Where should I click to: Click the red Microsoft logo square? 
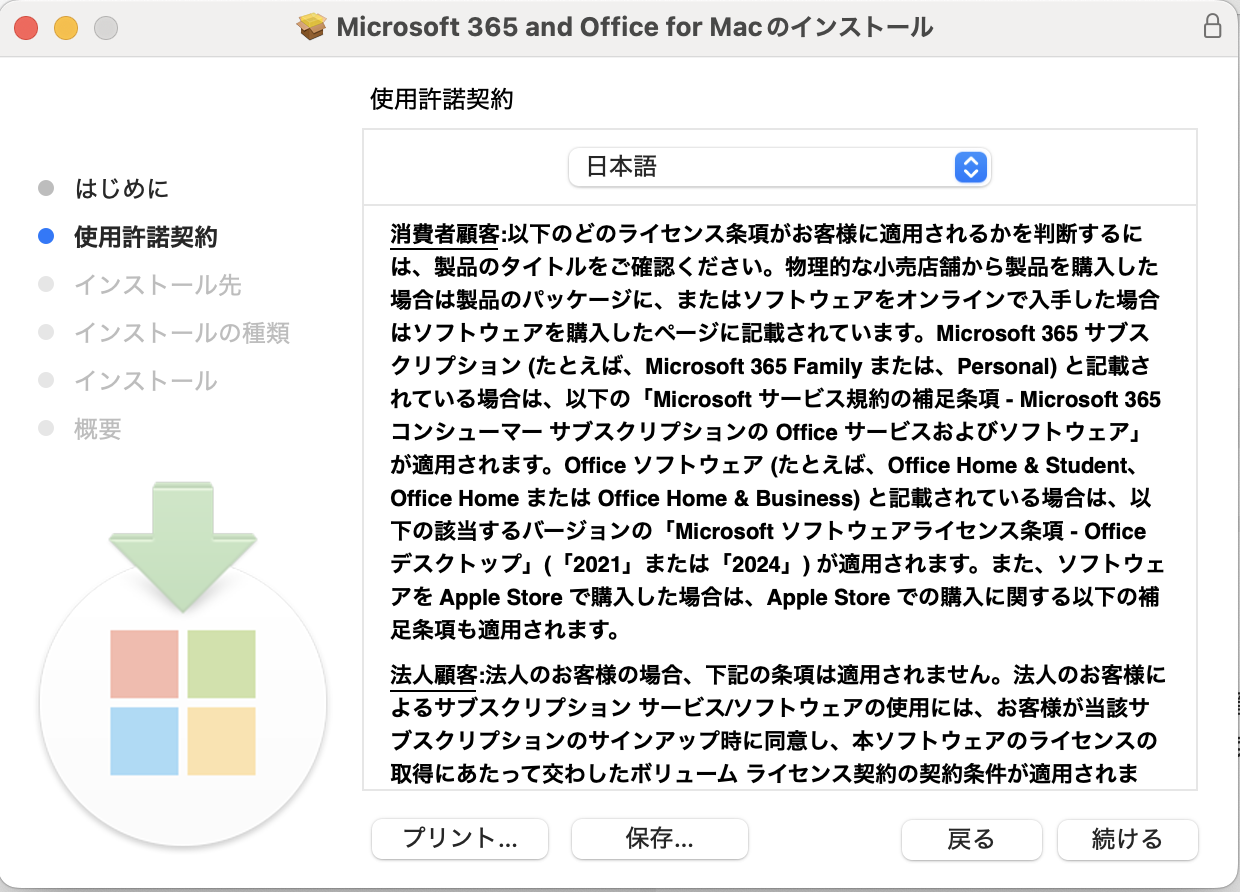[144, 663]
